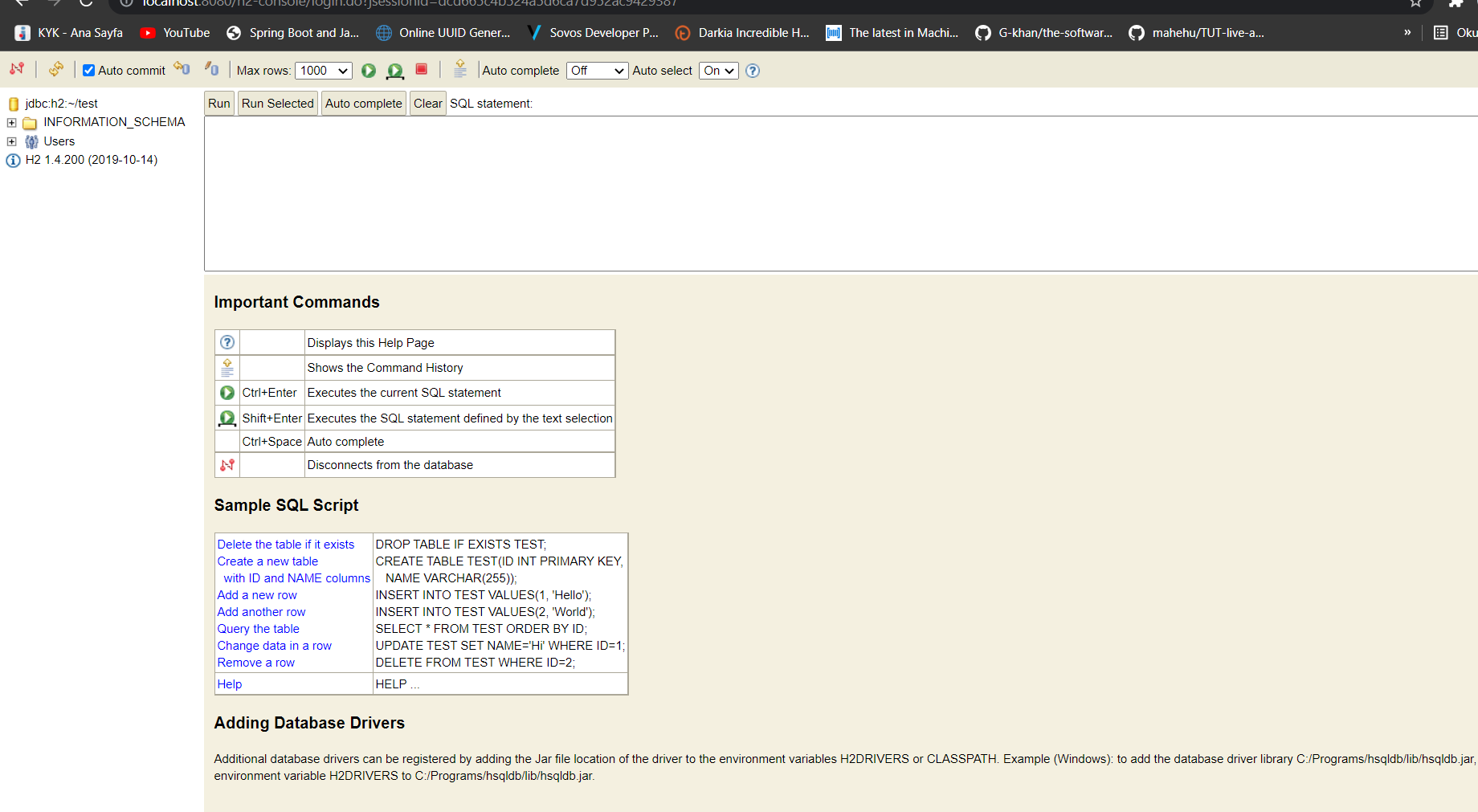Click the Clear button

click(x=427, y=103)
